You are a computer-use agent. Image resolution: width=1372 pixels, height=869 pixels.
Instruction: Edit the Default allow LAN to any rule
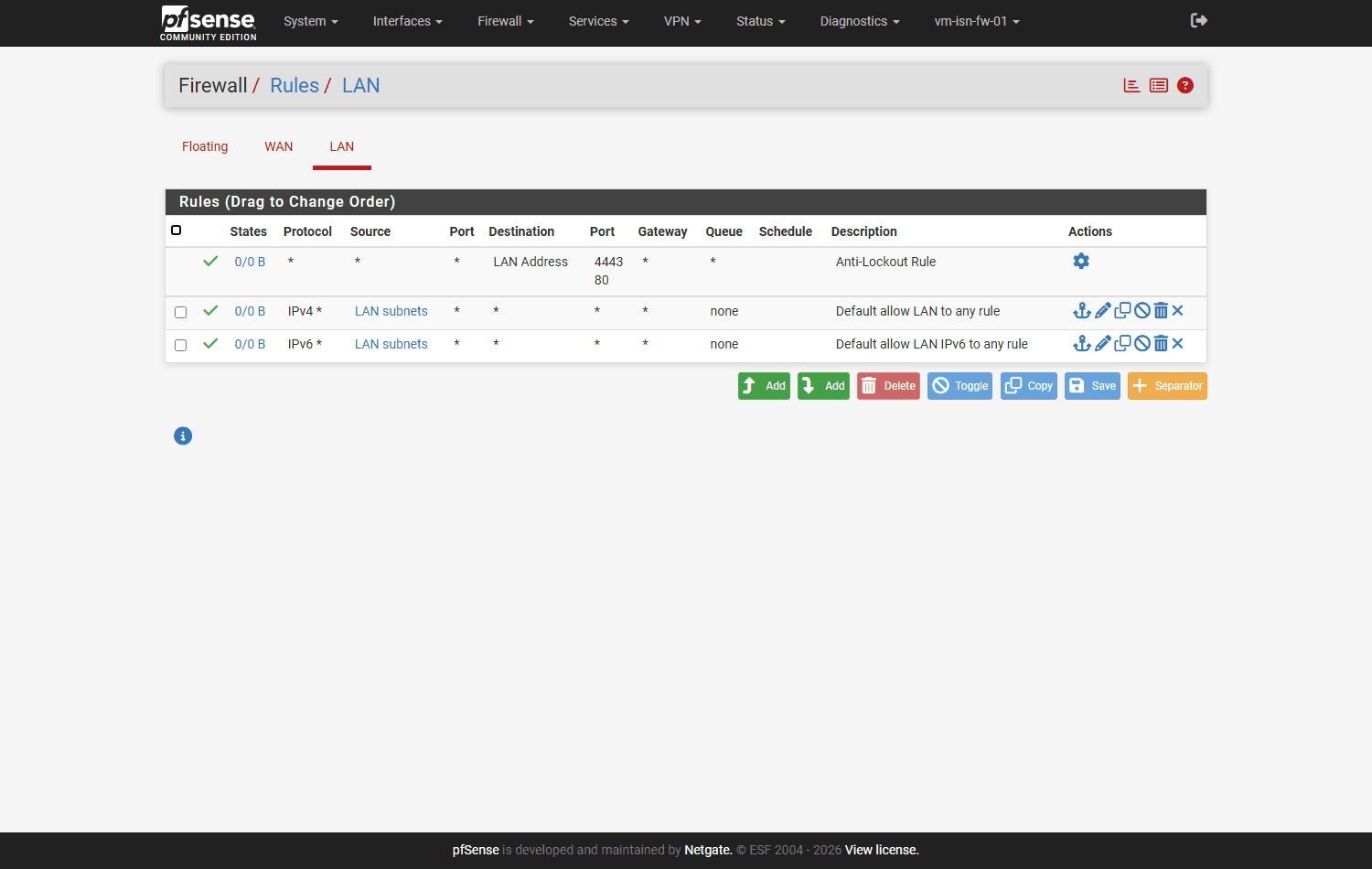click(x=1103, y=311)
